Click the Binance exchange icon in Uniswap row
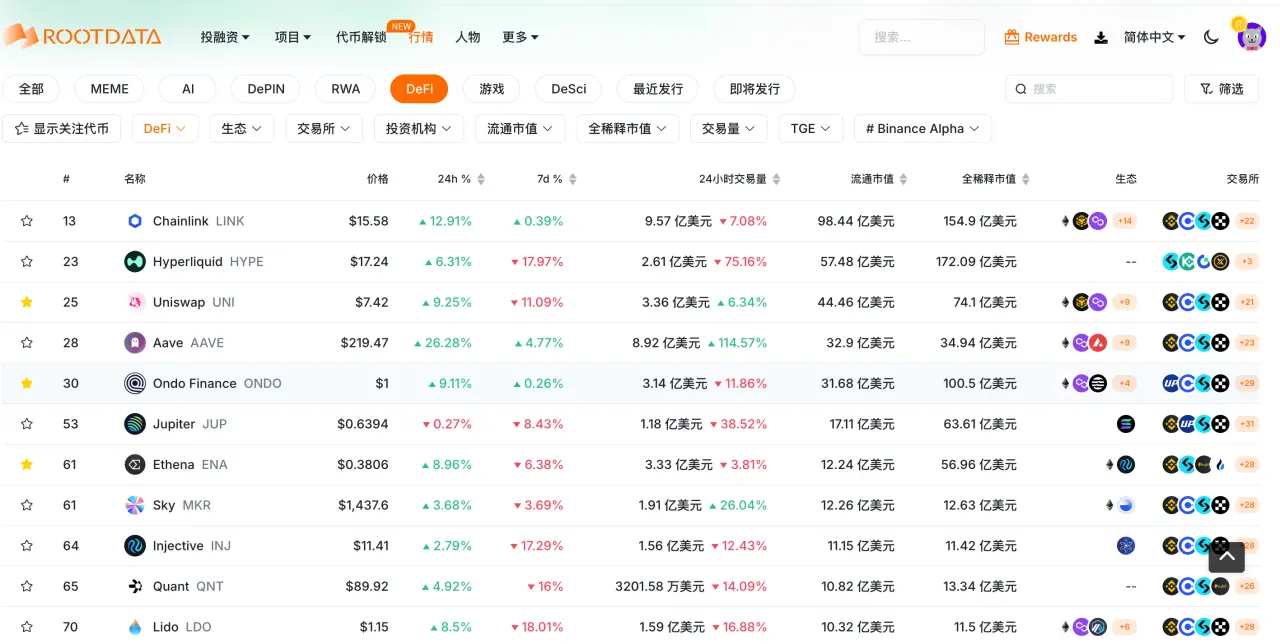Viewport: 1280px width, 644px height. [x=1171, y=302]
